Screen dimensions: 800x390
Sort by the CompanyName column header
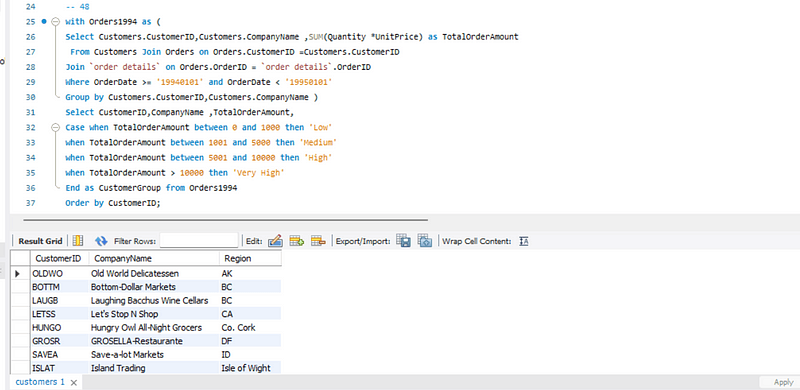(155, 258)
